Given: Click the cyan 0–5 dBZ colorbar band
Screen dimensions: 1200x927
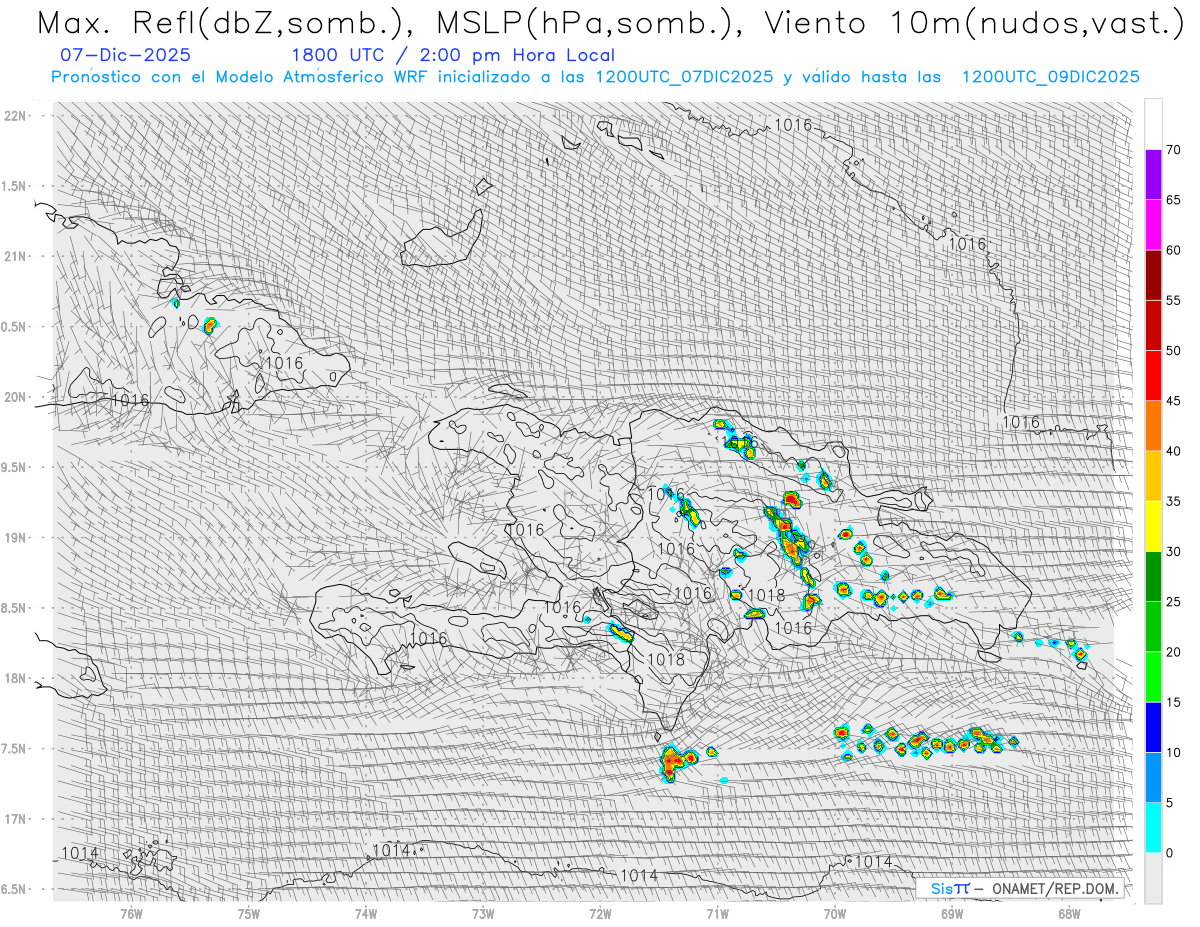Looking at the screenshot, I should (x=1153, y=827).
